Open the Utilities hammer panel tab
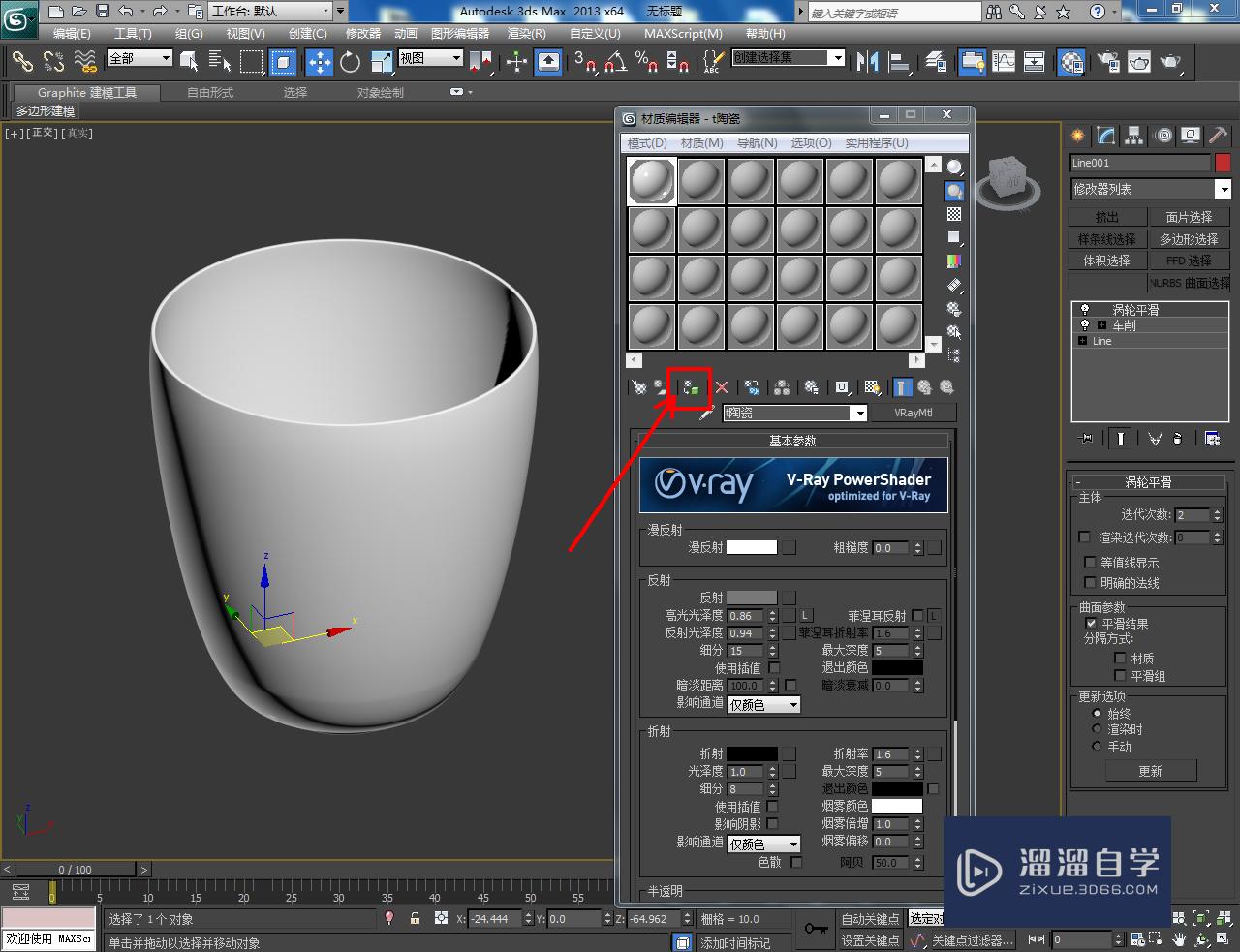1240x952 pixels. click(1217, 136)
